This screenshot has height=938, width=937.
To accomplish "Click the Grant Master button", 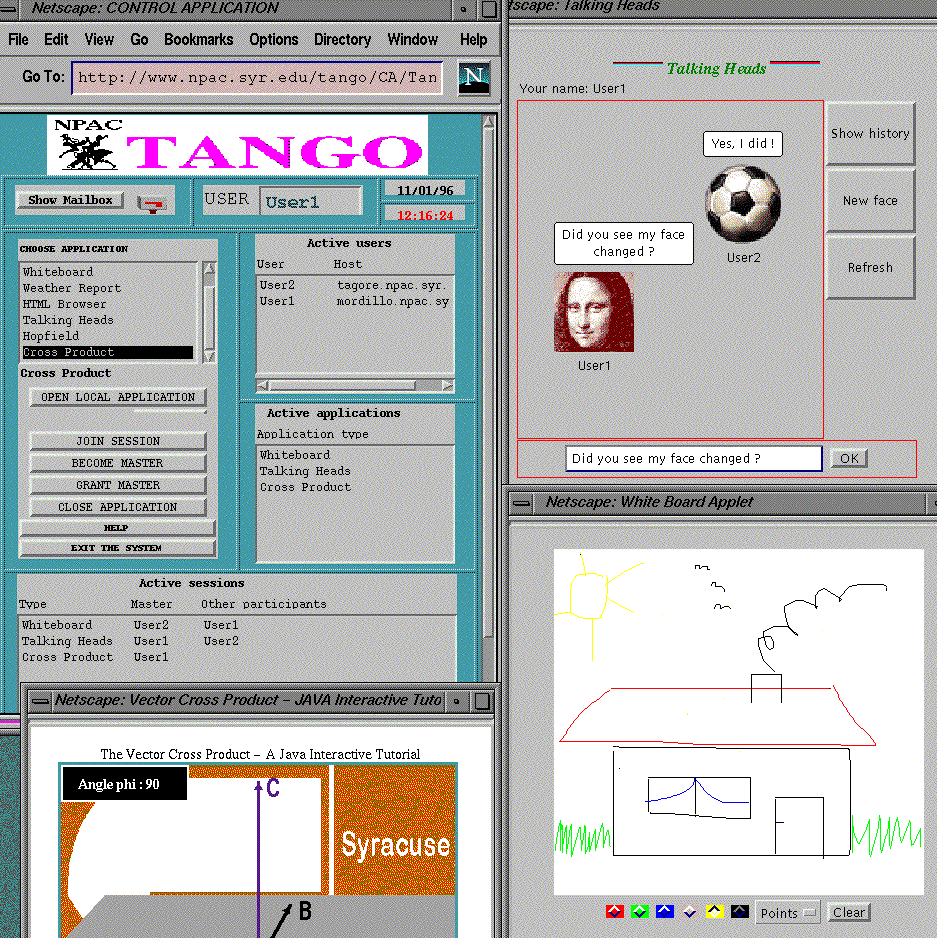I will [x=118, y=485].
